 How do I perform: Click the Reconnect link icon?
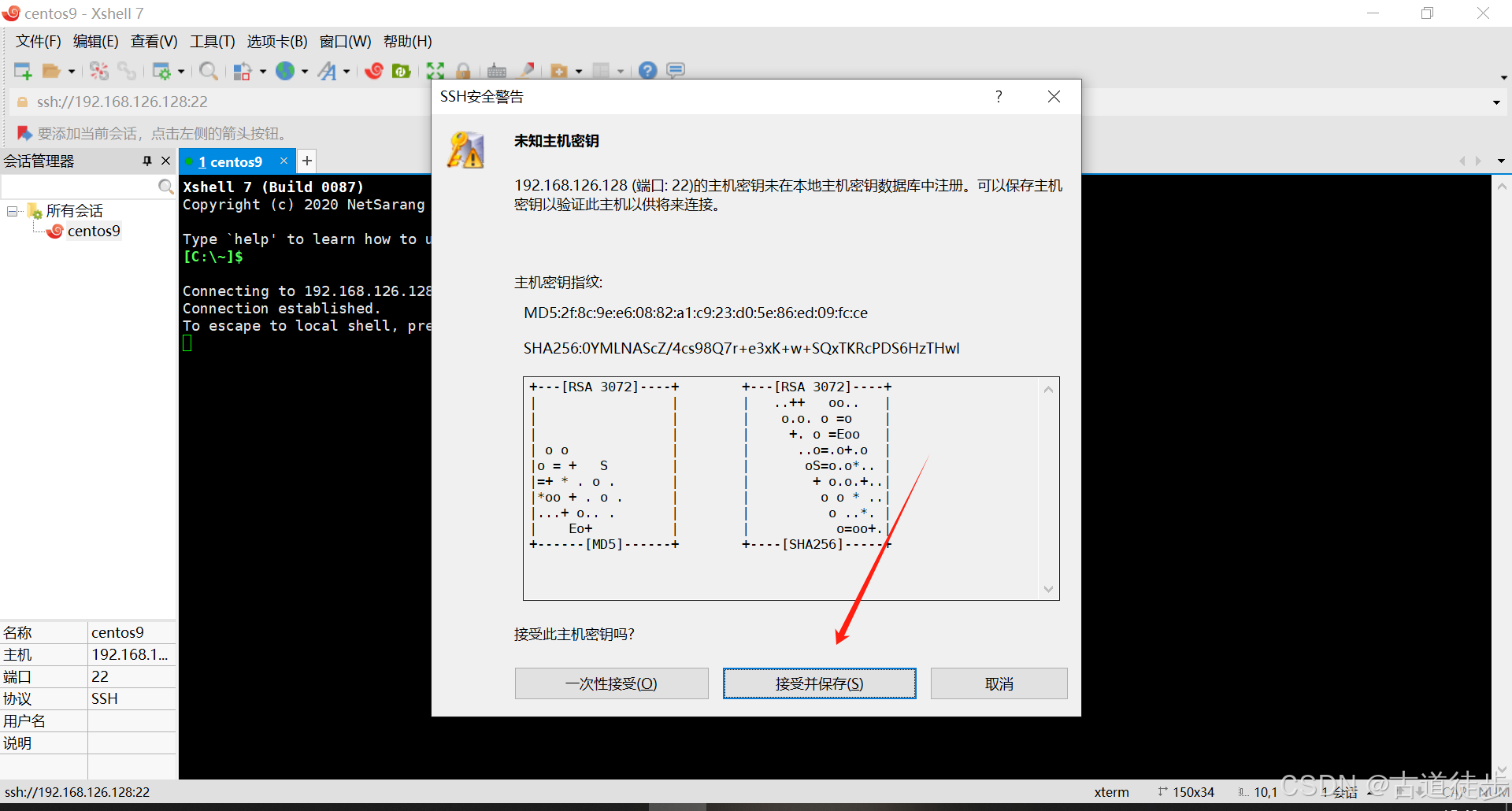(x=127, y=71)
